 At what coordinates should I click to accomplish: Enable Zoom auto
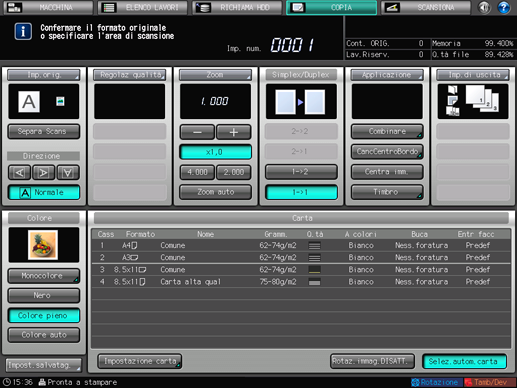[215, 192]
